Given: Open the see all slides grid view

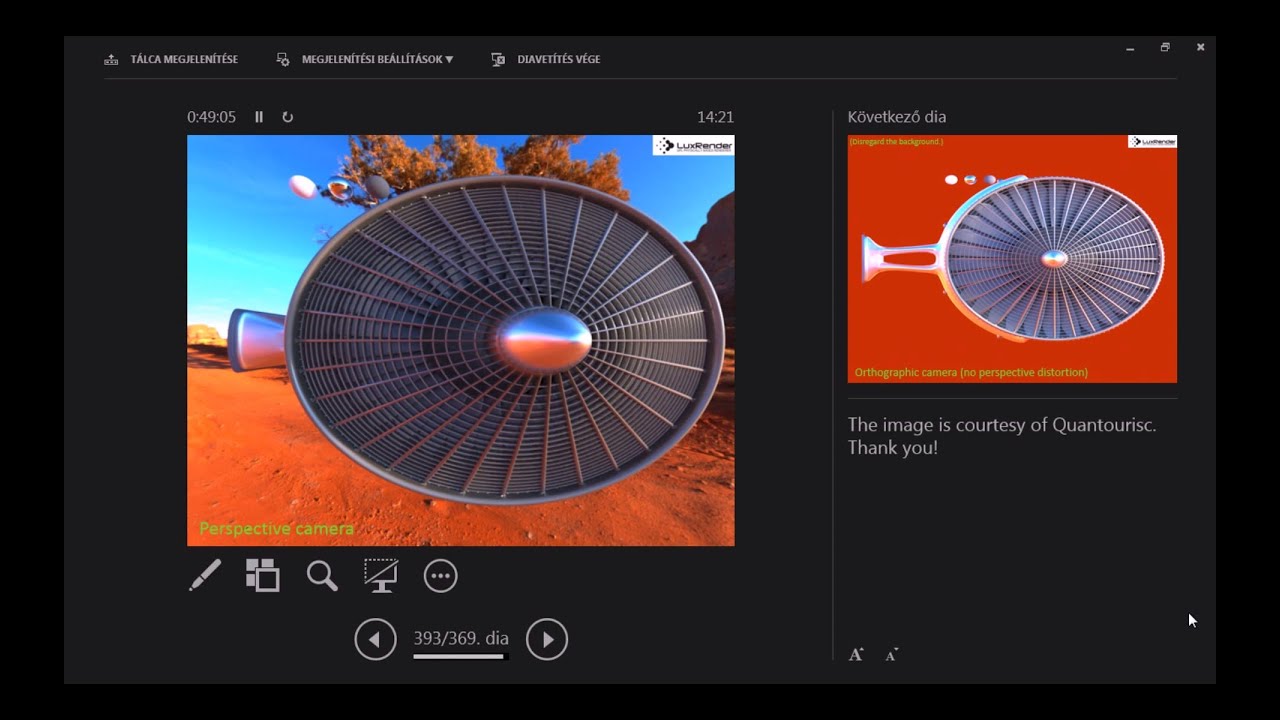Looking at the screenshot, I should 263,575.
